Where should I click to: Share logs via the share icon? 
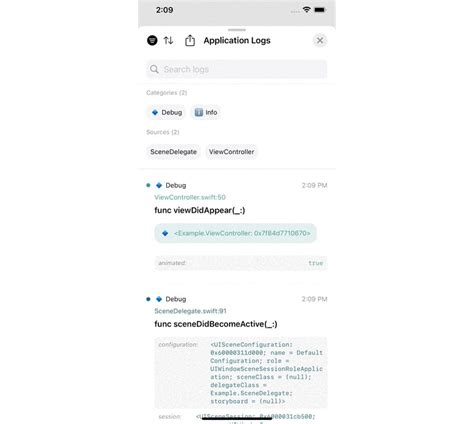[x=190, y=40]
